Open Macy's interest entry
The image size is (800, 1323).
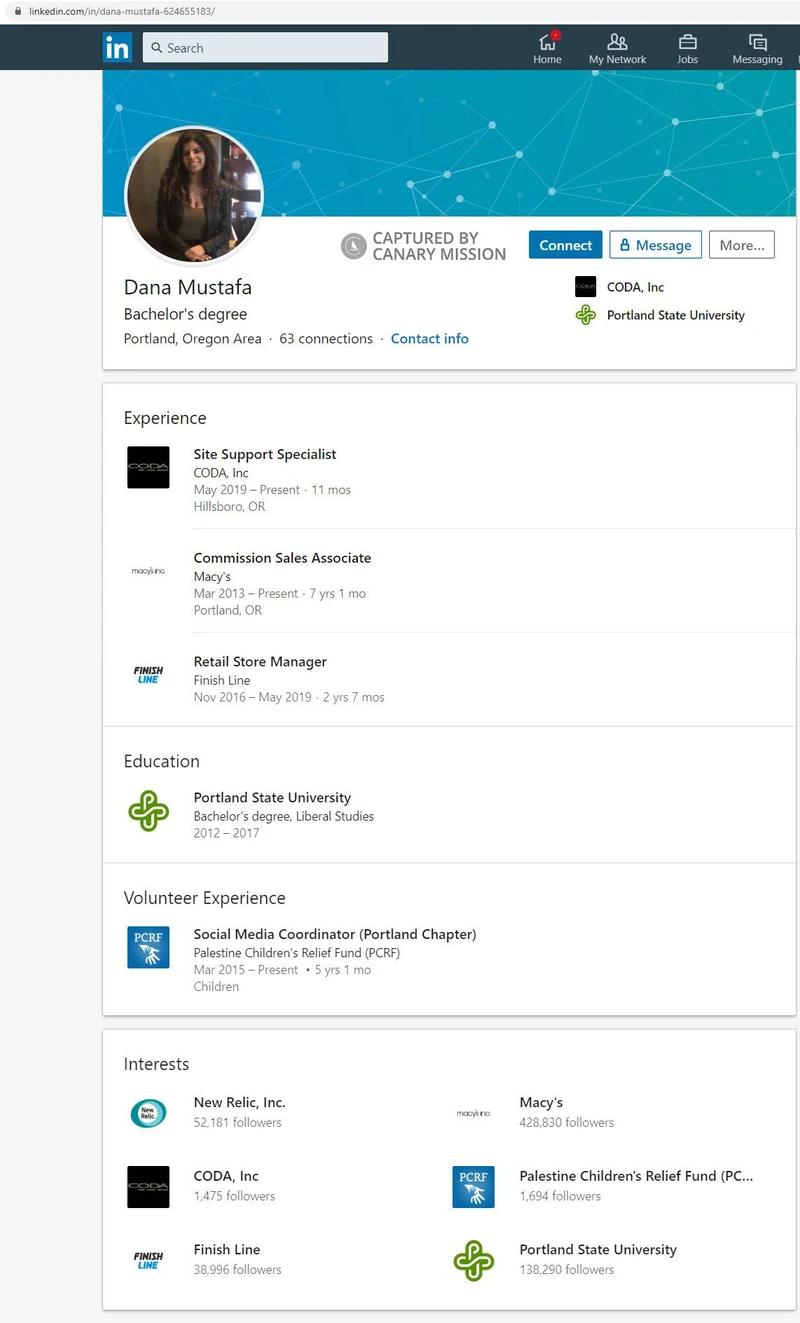point(541,1102)
